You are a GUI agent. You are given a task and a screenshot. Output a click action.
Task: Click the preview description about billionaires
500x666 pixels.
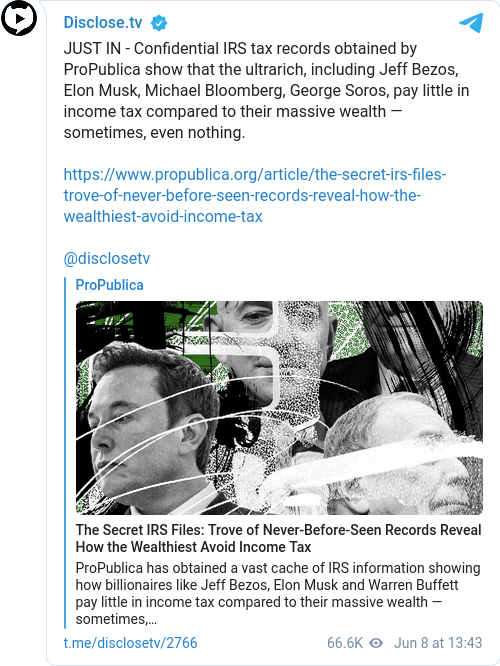pyautogui.click(x=278, y=593)
